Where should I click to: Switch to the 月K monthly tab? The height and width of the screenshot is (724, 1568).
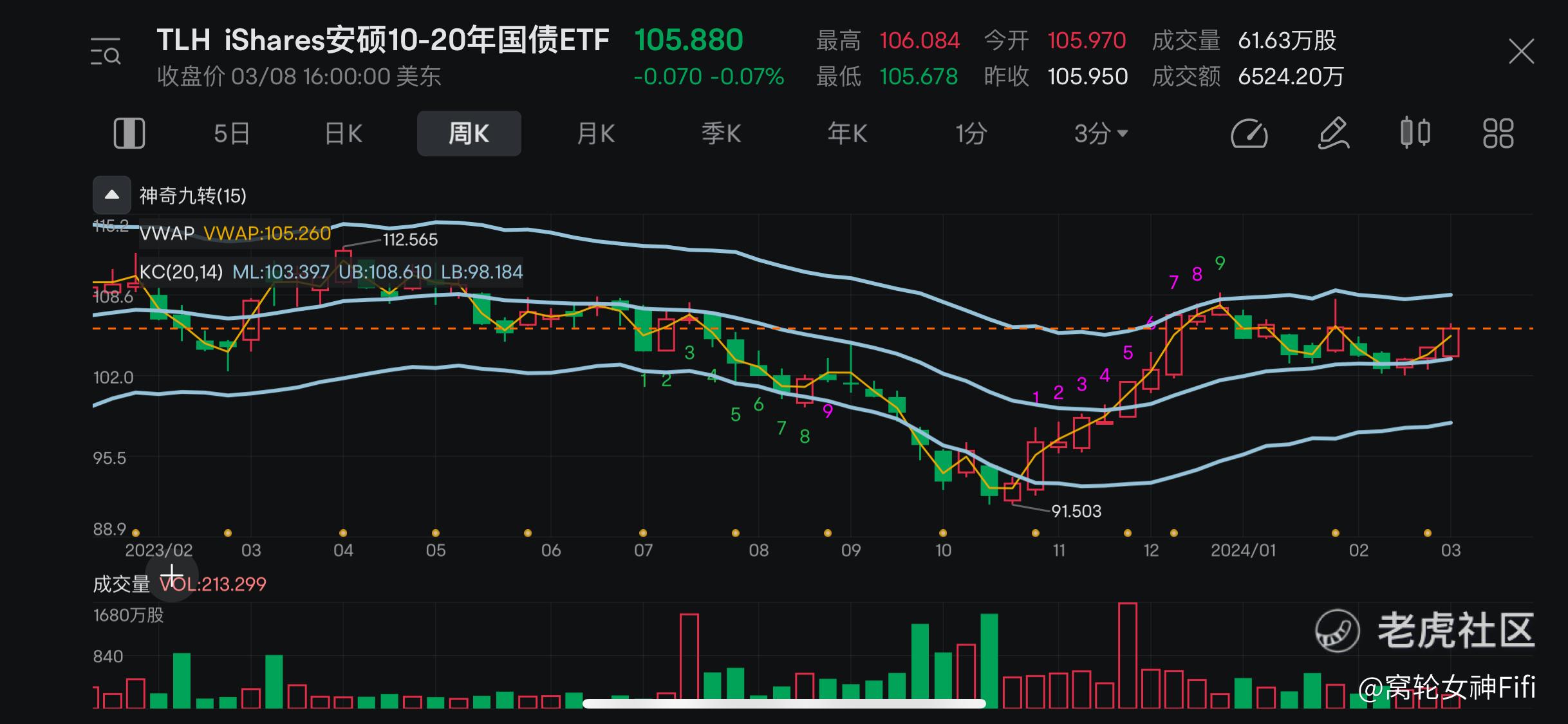click(x=595, y=134)
